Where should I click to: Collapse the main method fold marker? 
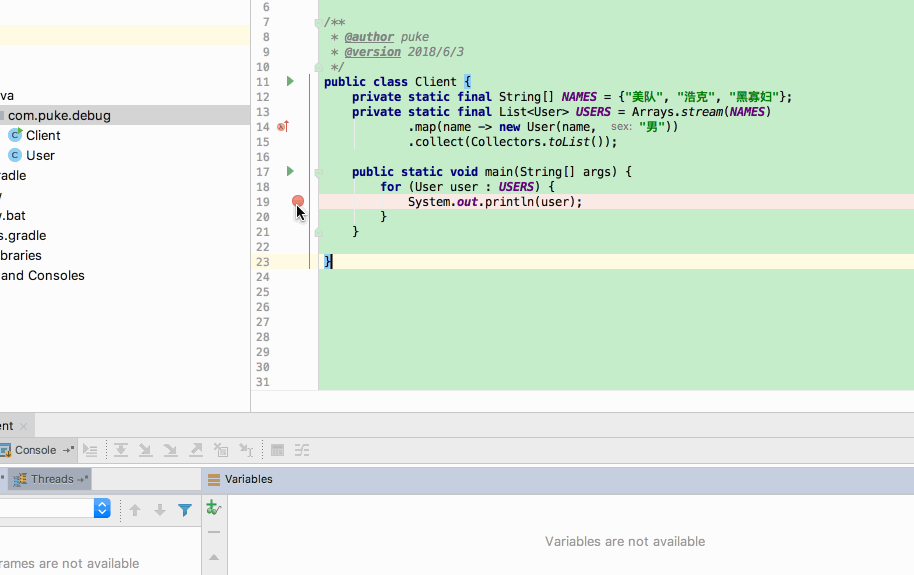point(318,173)
